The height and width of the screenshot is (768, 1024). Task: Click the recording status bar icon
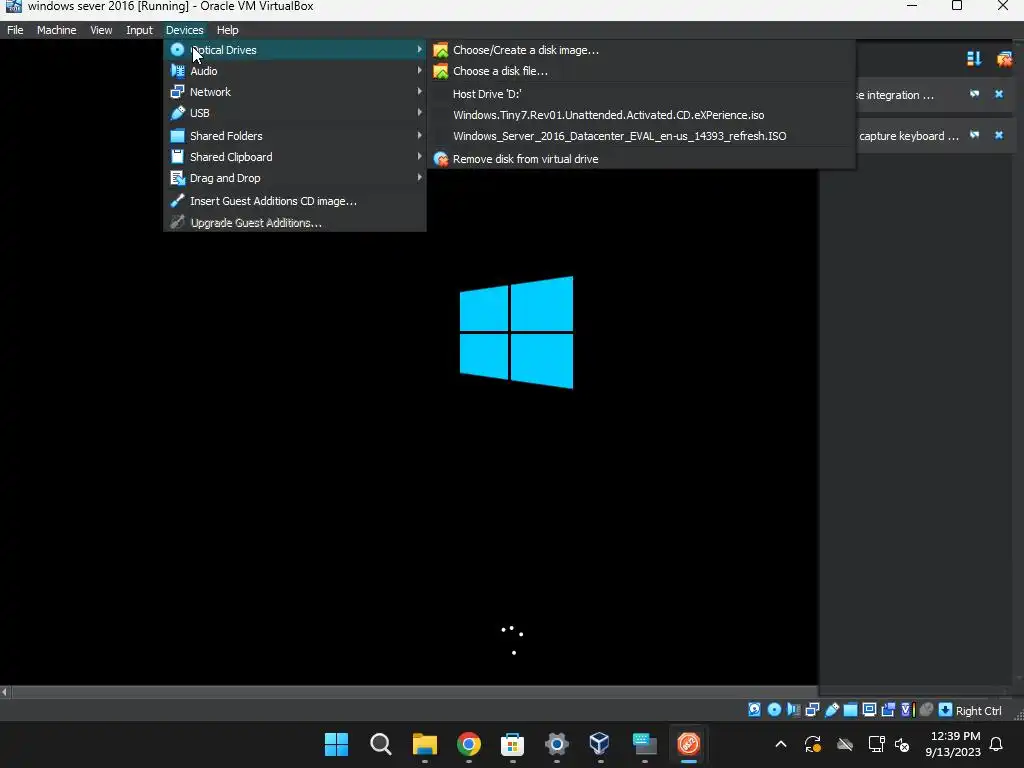[888, 710]
